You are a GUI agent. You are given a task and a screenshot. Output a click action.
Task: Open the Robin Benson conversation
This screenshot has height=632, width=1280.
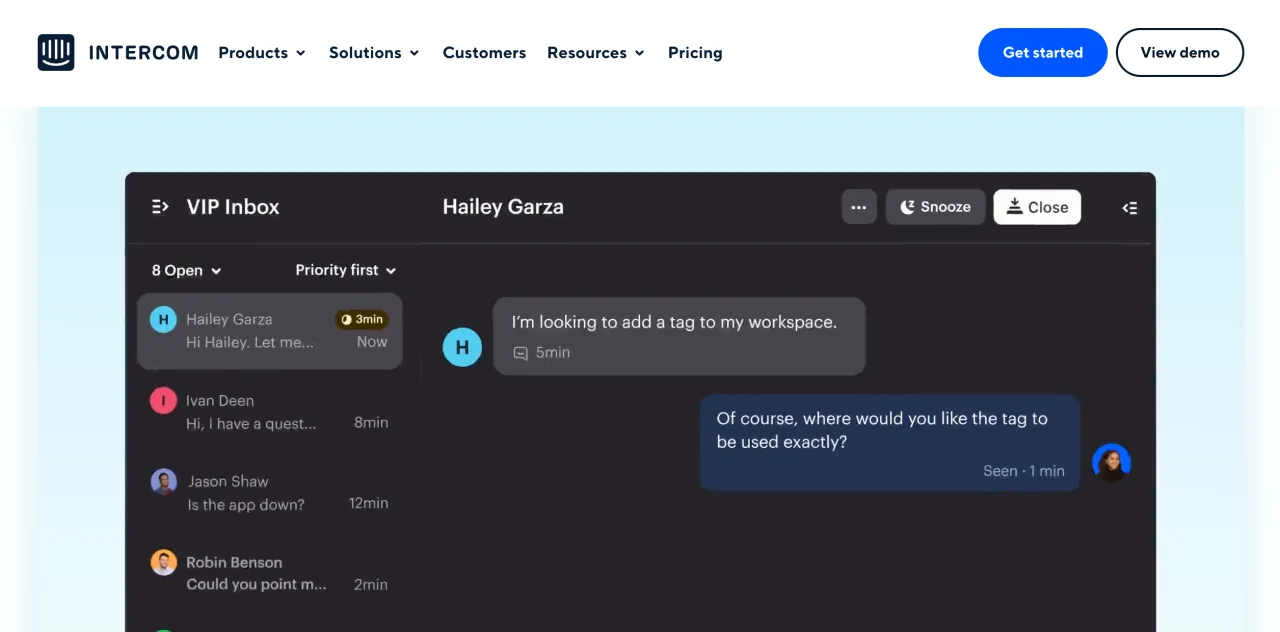(270, 574)
